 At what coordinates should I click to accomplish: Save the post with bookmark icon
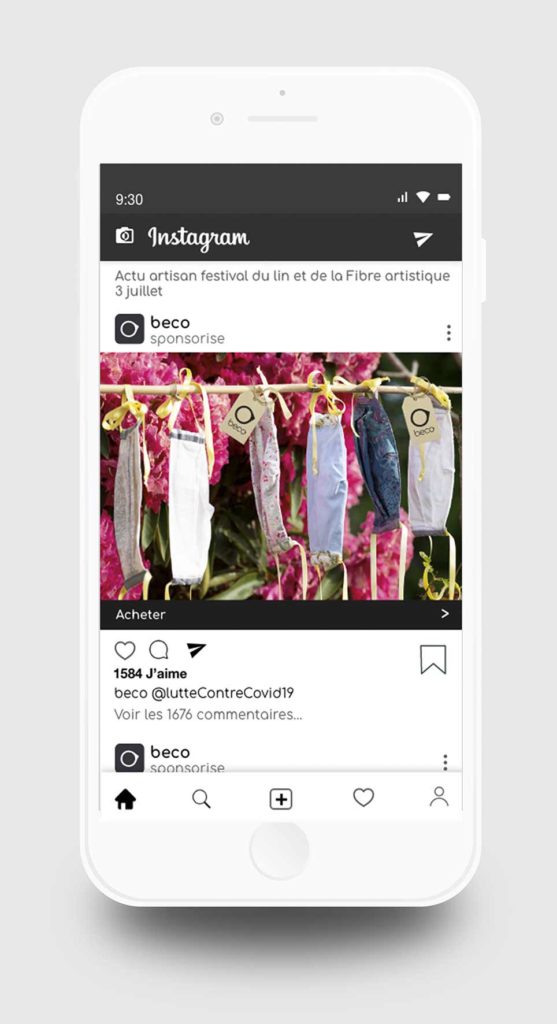(433, 659)
